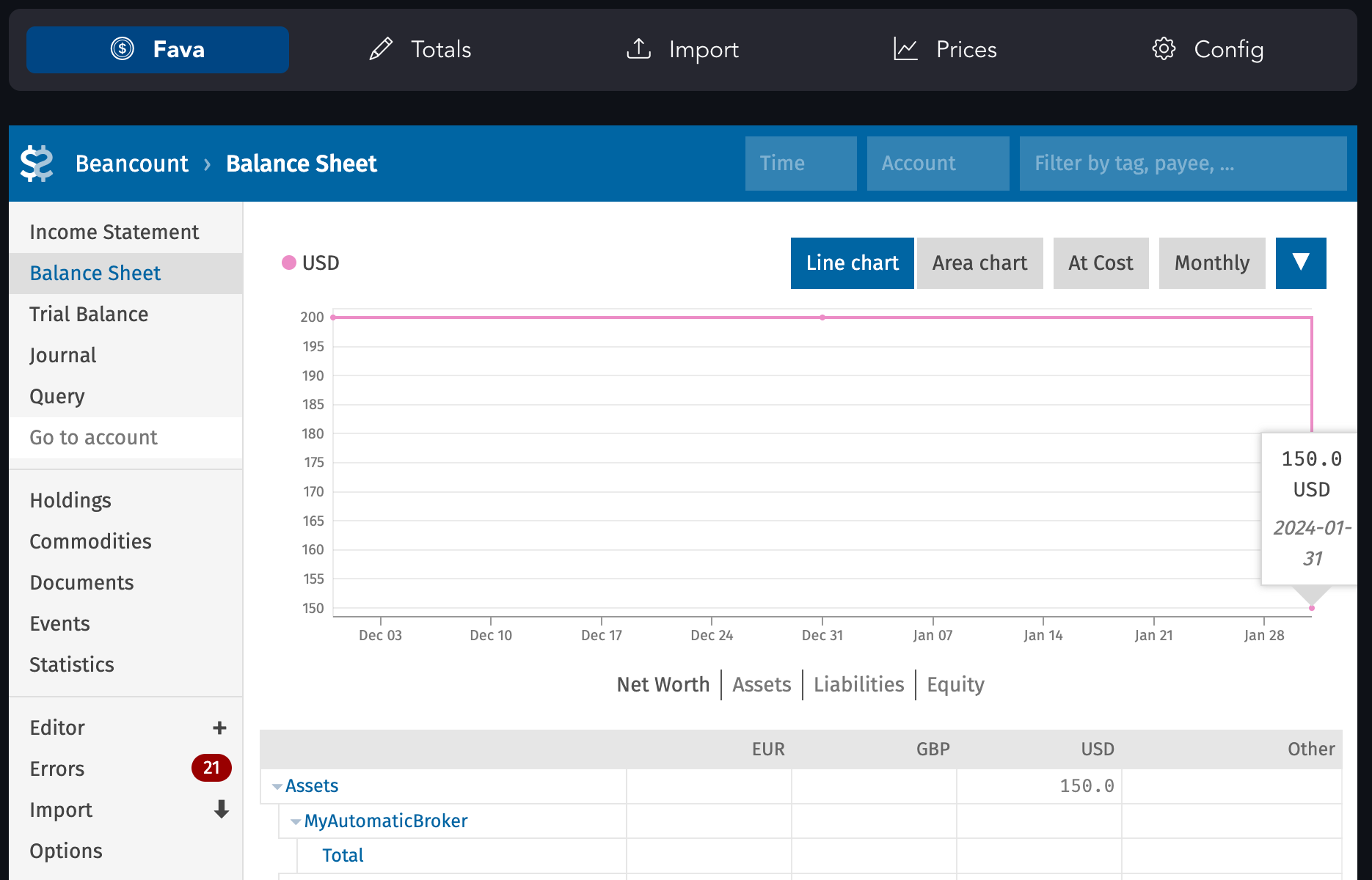Screen dimensions: 1372x880
Task: Click the Prices chart icon
Action: tap(905, 49)
